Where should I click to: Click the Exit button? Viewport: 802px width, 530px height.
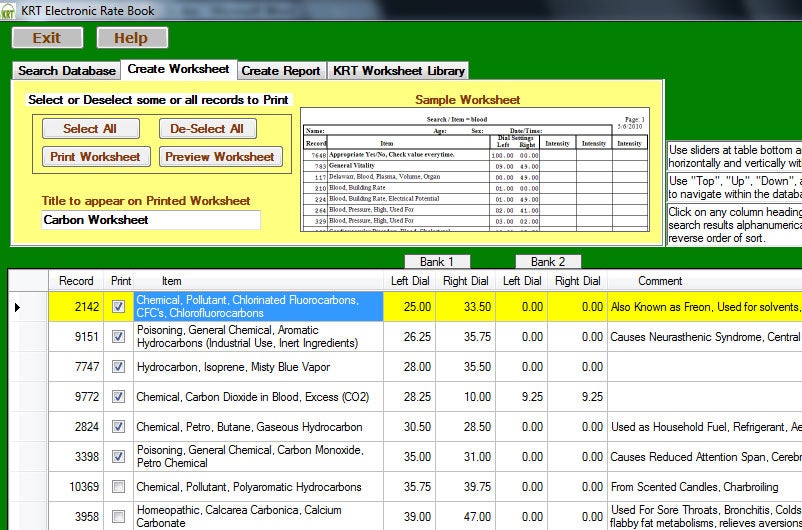tap(47, 38)
